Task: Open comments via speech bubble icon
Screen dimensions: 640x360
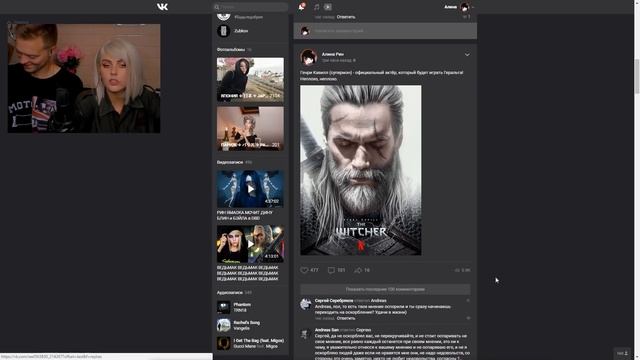Action: click(331, 270)
